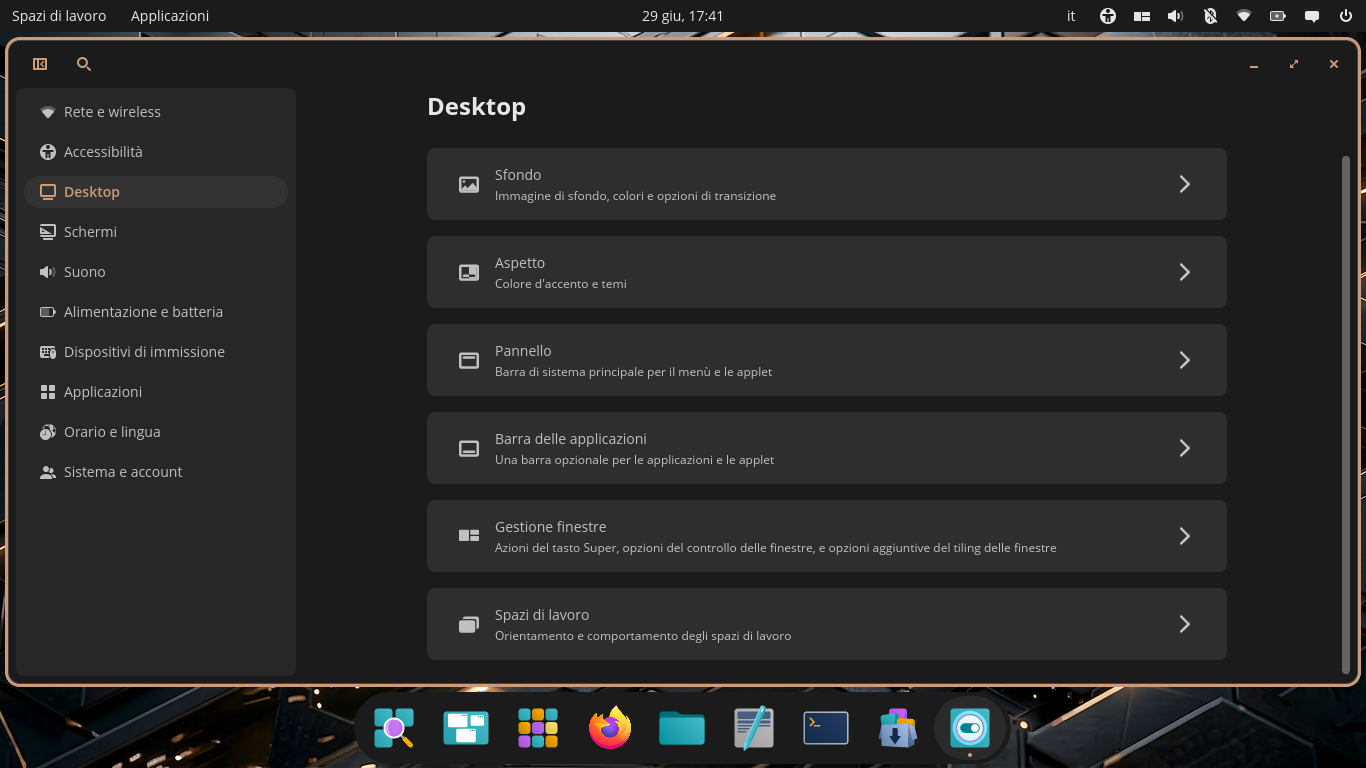Open the settings search magnifier icon

pyautogui.click(x=84, y=64)
